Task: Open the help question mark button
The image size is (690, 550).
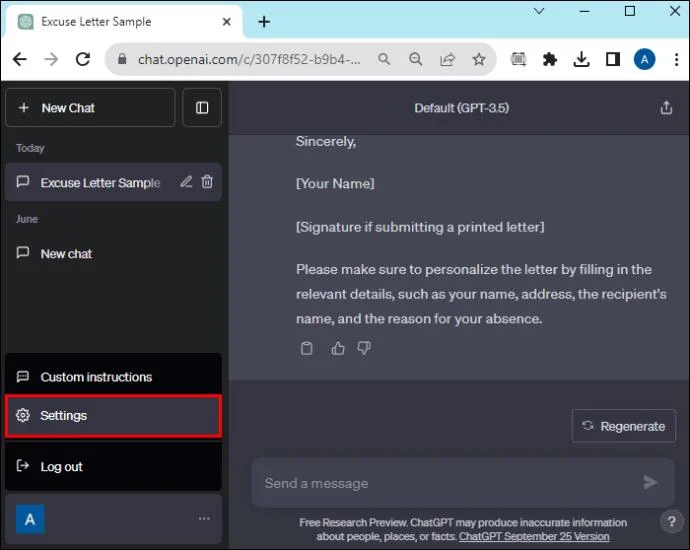Action: (x=672, y=522)
